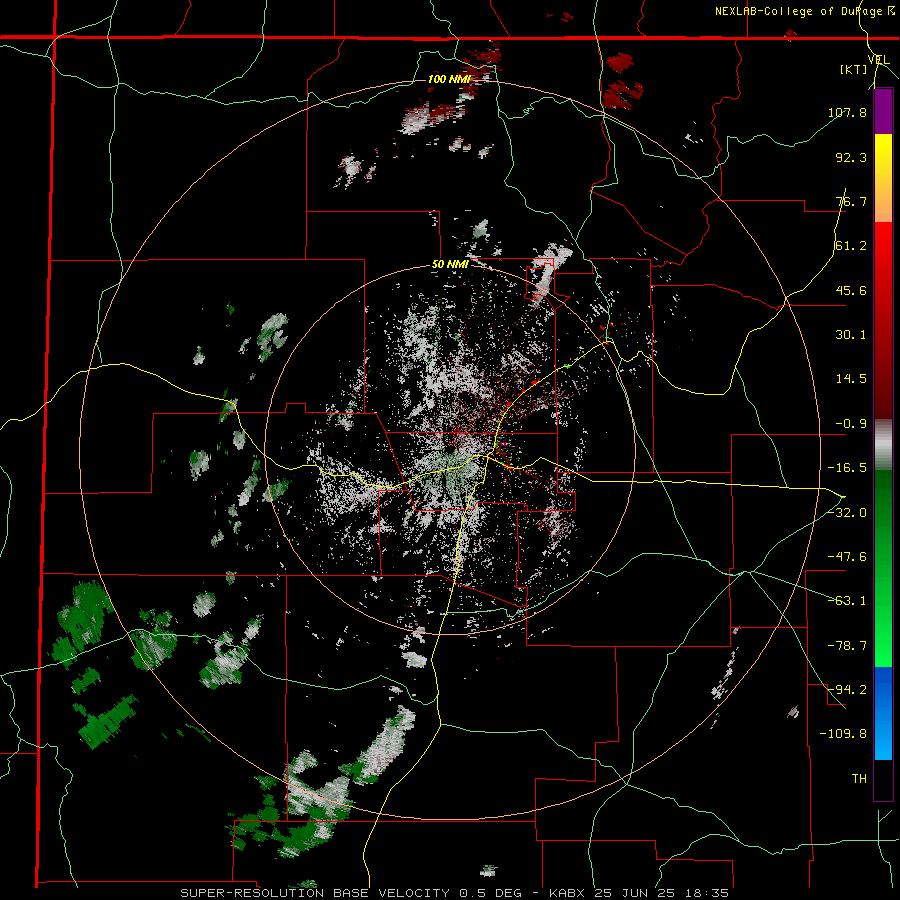Click the [KT] units label
The width and height of the screenshot is (900, 900).
(854, 69)
